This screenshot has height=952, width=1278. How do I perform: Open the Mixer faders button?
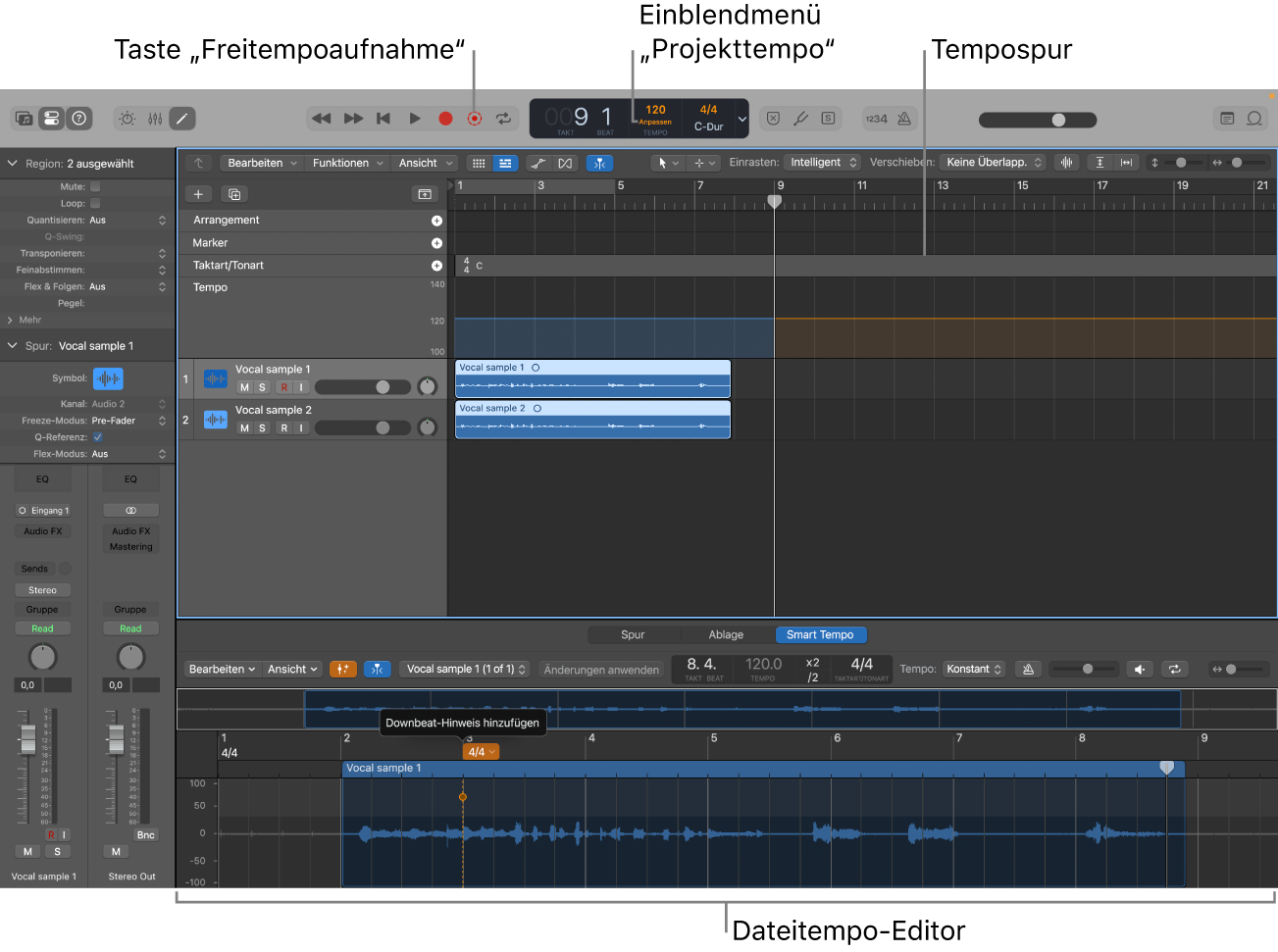coord(155,119)
